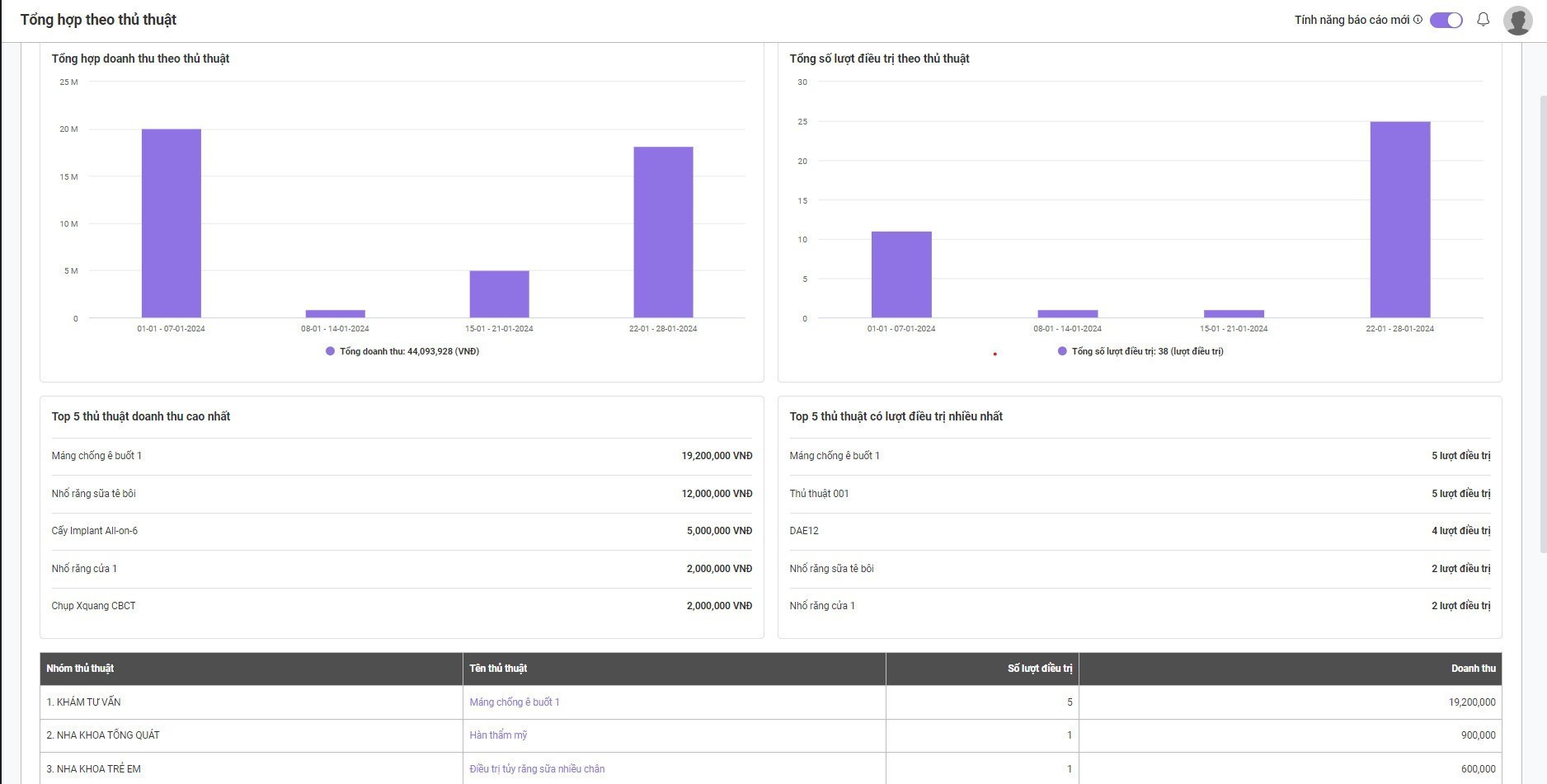Toggle the Tính năng báo cáo mới switch

(x=1446, y=20)
